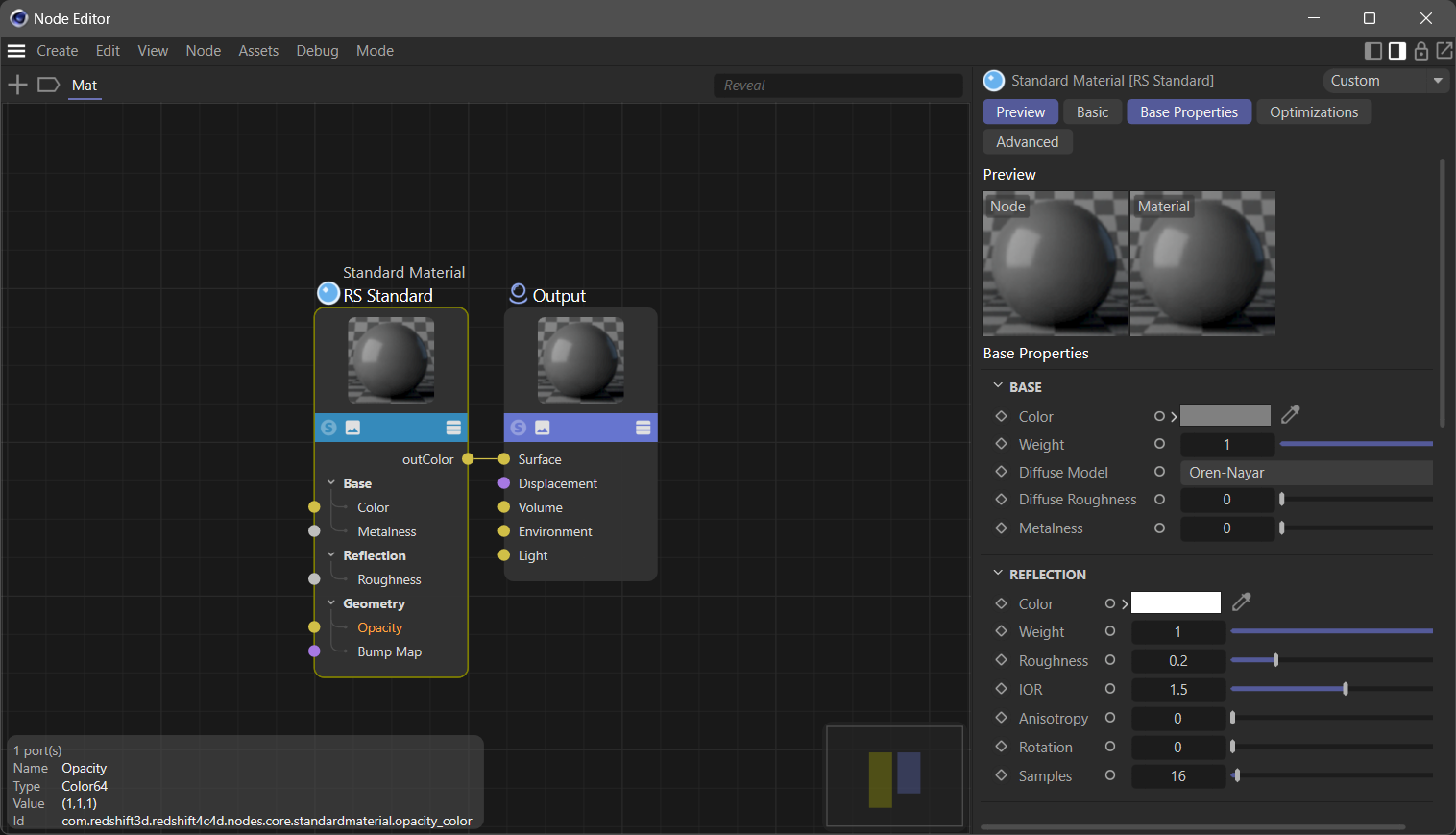This screenshot has width=1456, height=835.
Task: Click the port circle next to IOR
Action: (1110, 689)
